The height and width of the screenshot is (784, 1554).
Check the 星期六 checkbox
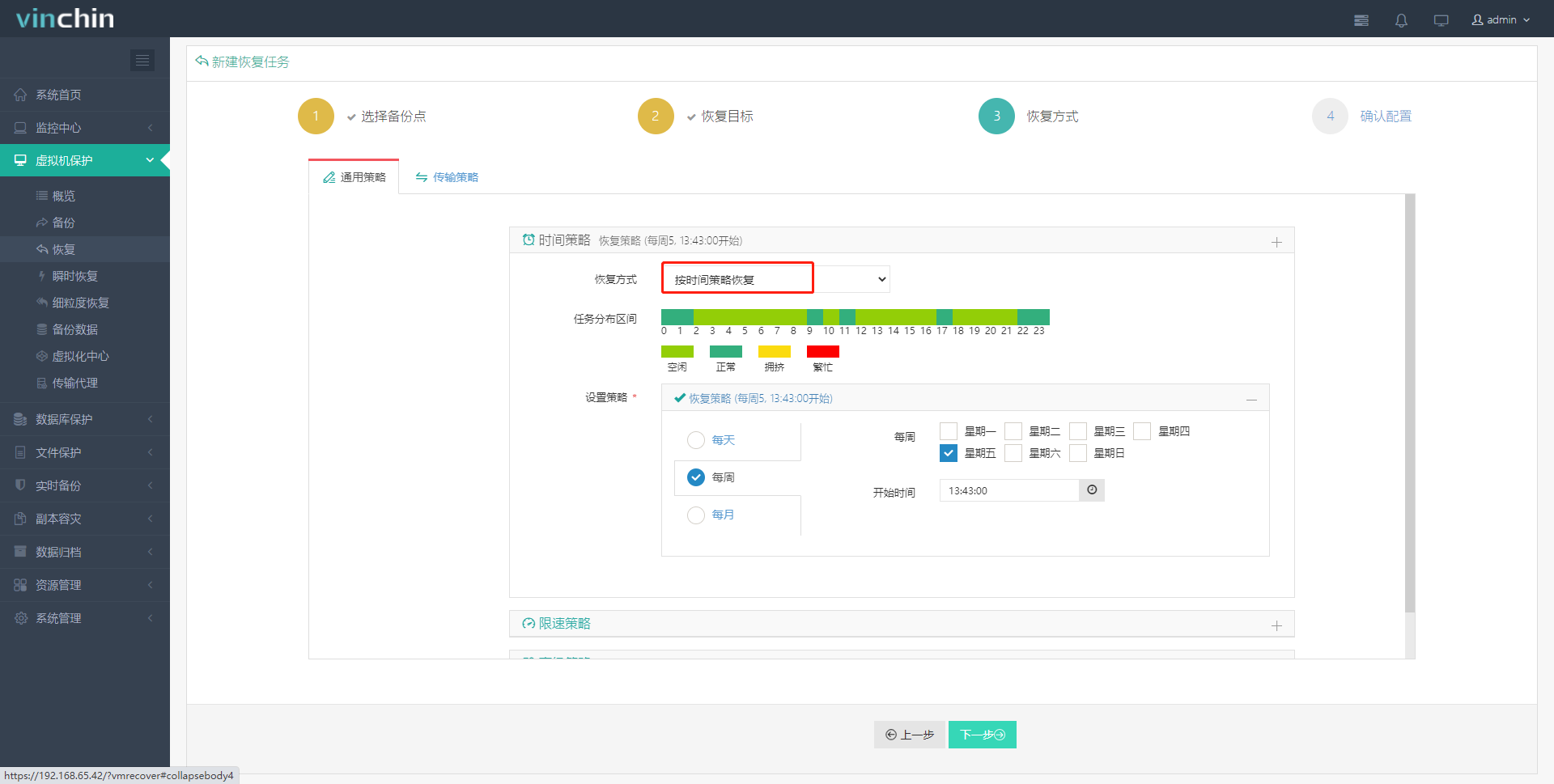coord(1013,453)
